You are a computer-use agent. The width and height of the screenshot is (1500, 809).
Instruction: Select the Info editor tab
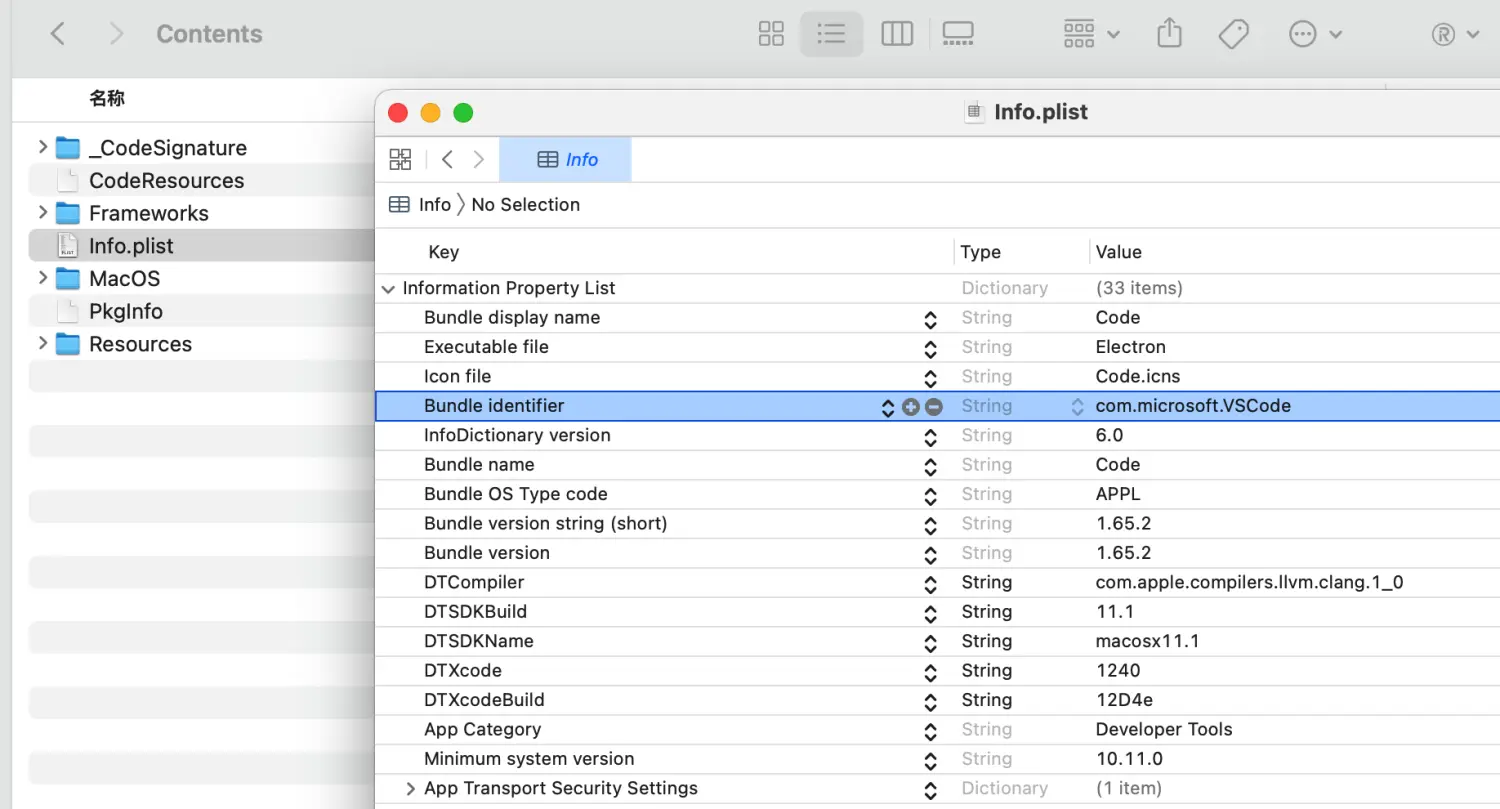(565, 159)
